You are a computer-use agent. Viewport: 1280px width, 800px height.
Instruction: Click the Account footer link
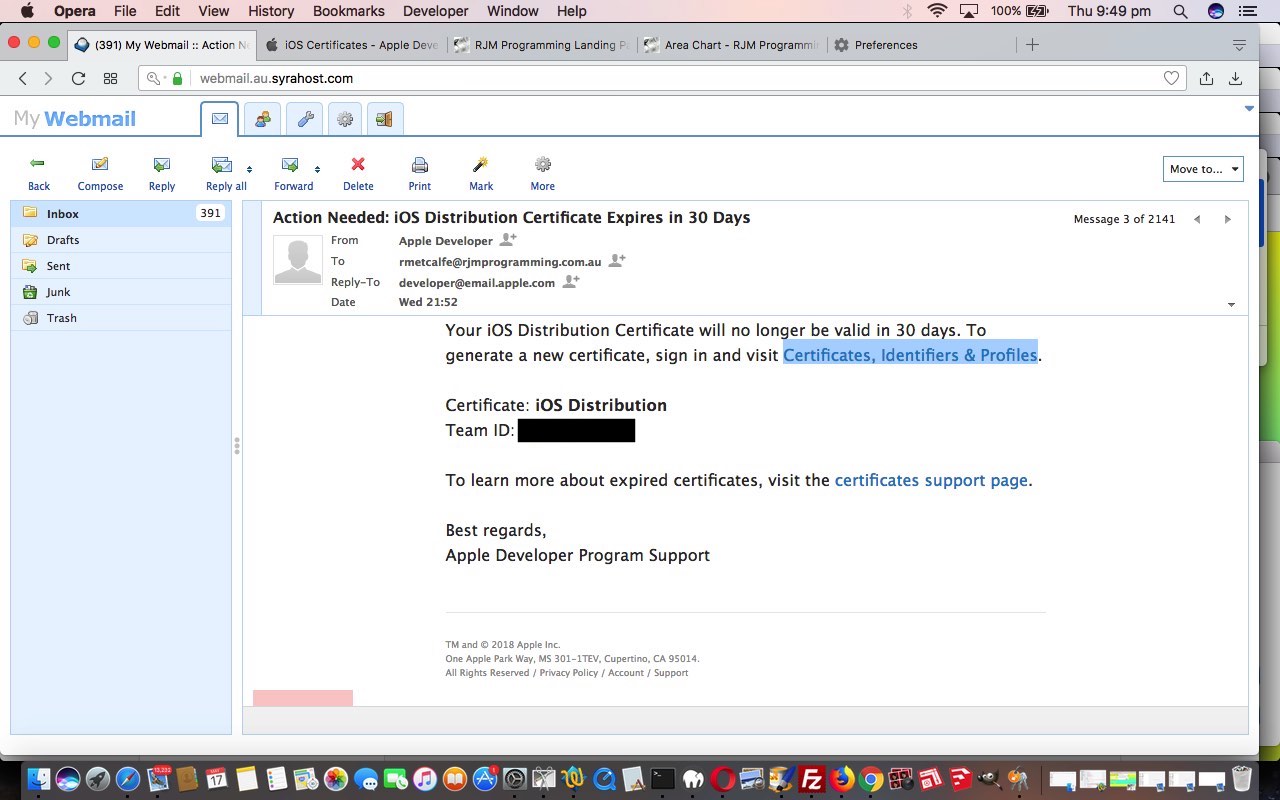point(626,673)
